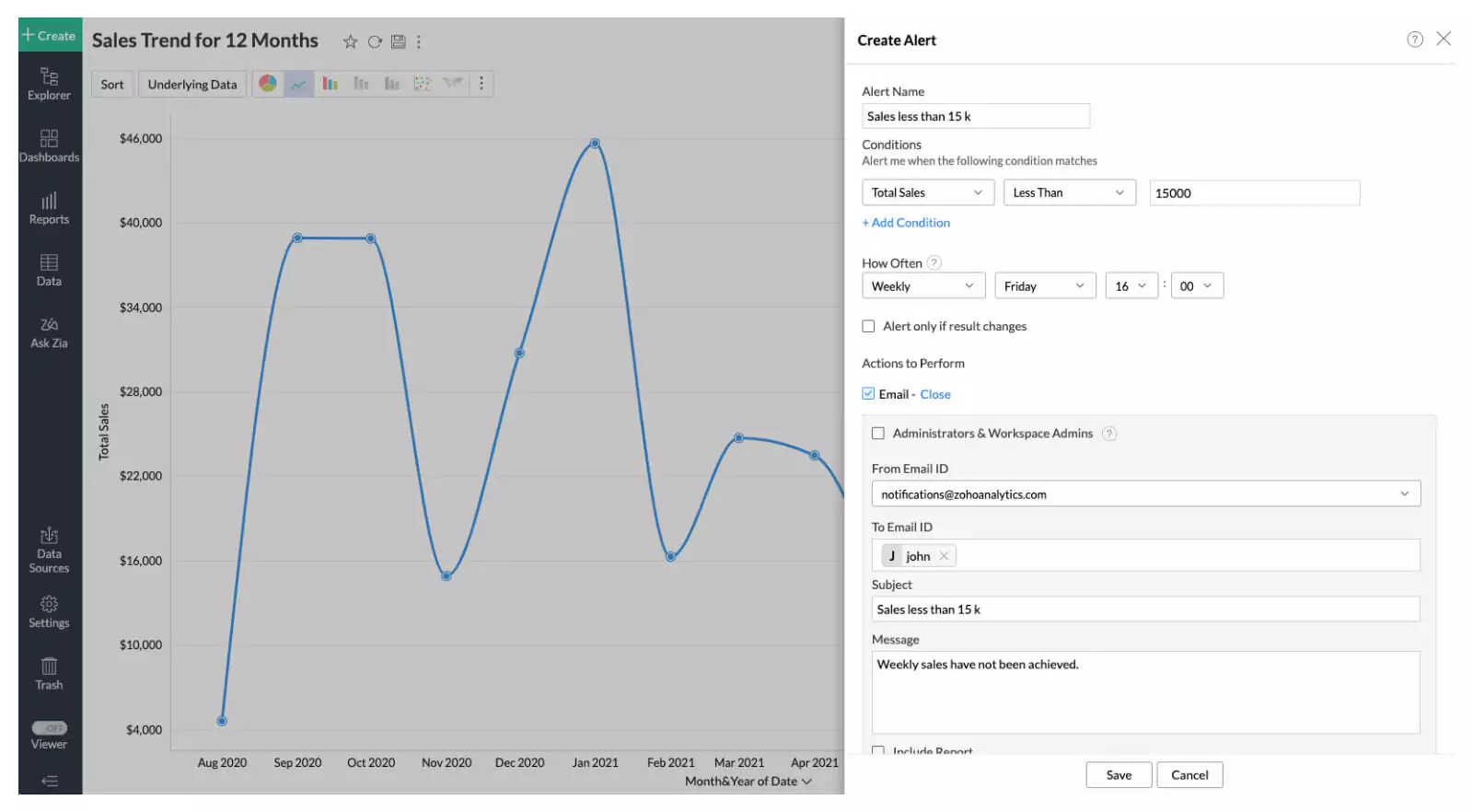Open Reports in the sidebar

coord(49,208)
